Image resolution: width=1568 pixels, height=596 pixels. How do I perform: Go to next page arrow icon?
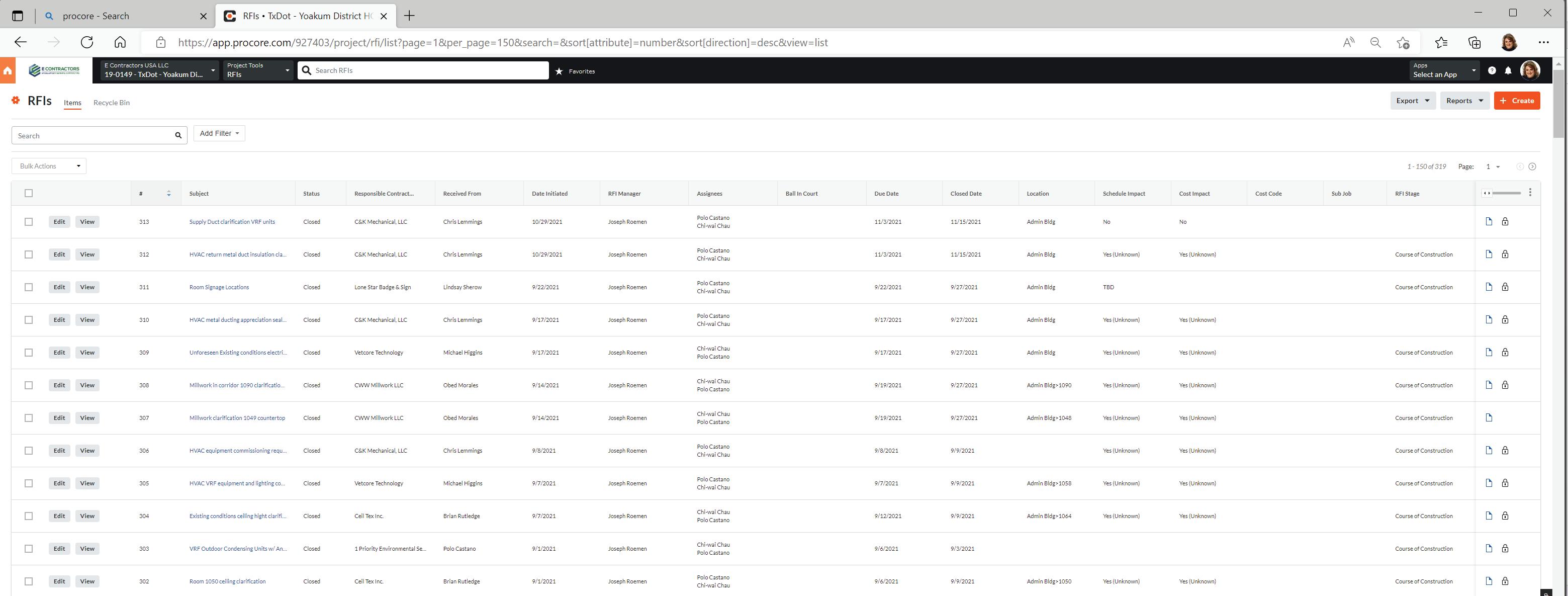[x=1532, y=167]
